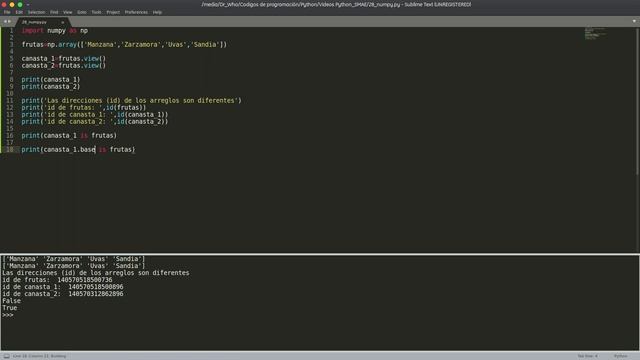Close the 28_numpy.py tab

pos(62,22)
